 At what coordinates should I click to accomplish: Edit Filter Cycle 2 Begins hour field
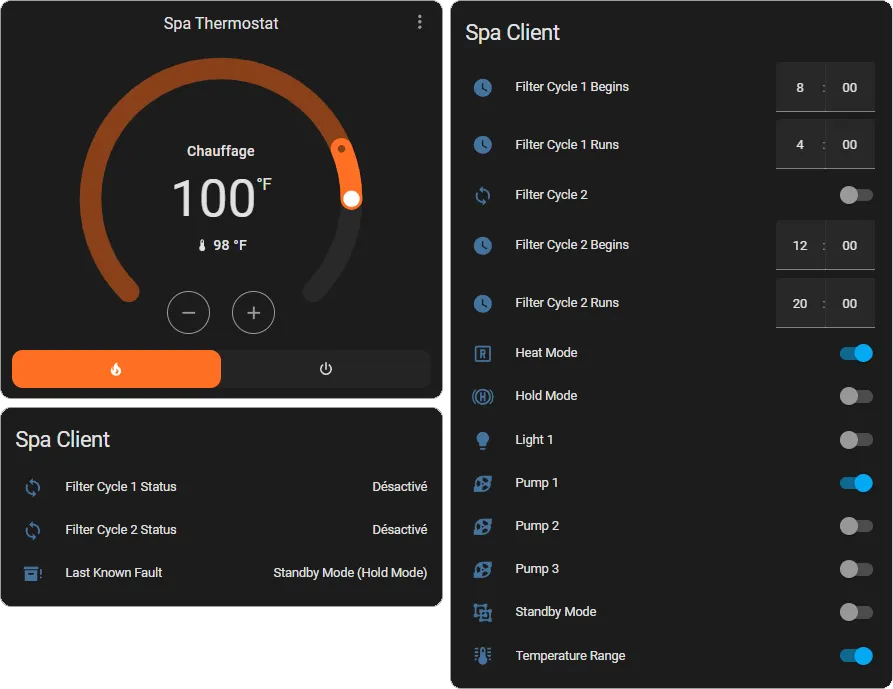click(x=800, y=245)
